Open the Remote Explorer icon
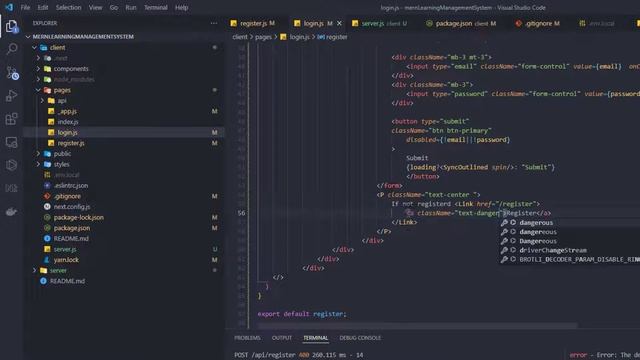Viewport: 640px width, 360px height. tap(11, 142)
